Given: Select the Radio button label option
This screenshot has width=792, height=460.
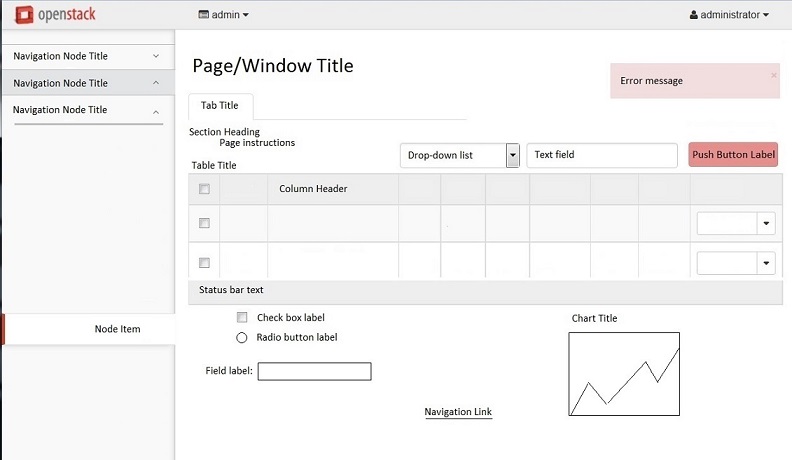Looking at the screenshot, I should click(x=242, y=337).
